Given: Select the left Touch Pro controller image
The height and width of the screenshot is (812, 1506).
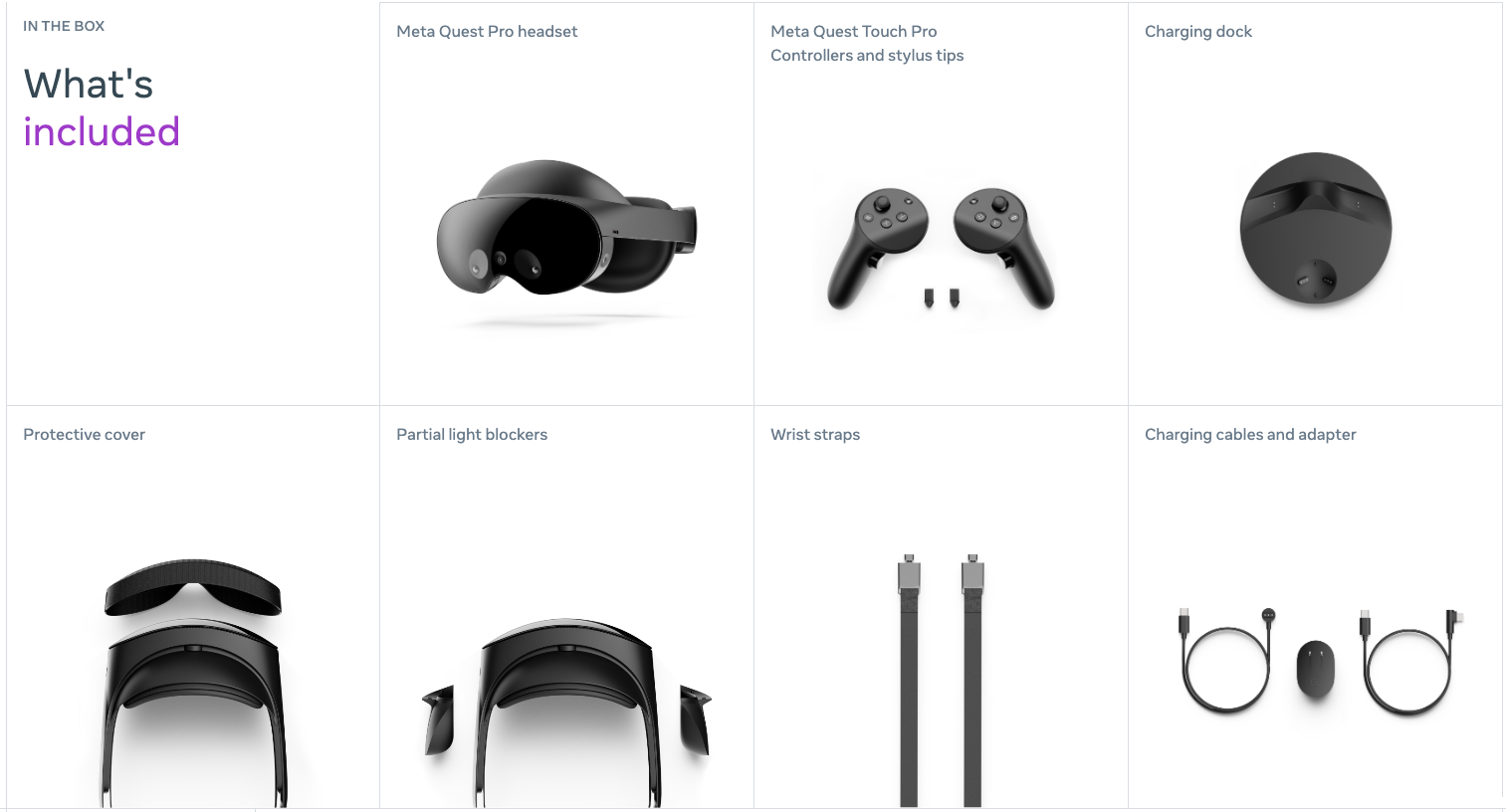Looking at the screenshot, I should pos(877,248).
